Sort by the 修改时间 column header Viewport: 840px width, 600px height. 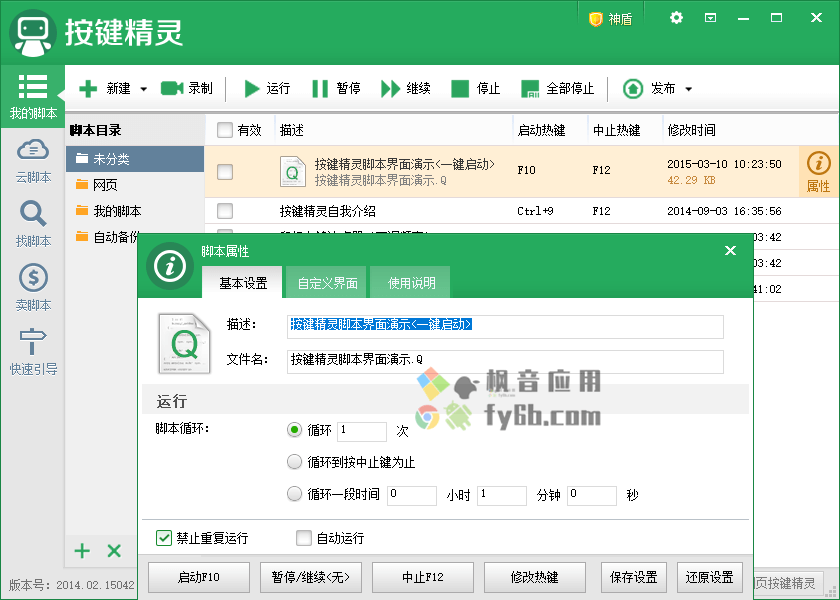coord(750,130)
